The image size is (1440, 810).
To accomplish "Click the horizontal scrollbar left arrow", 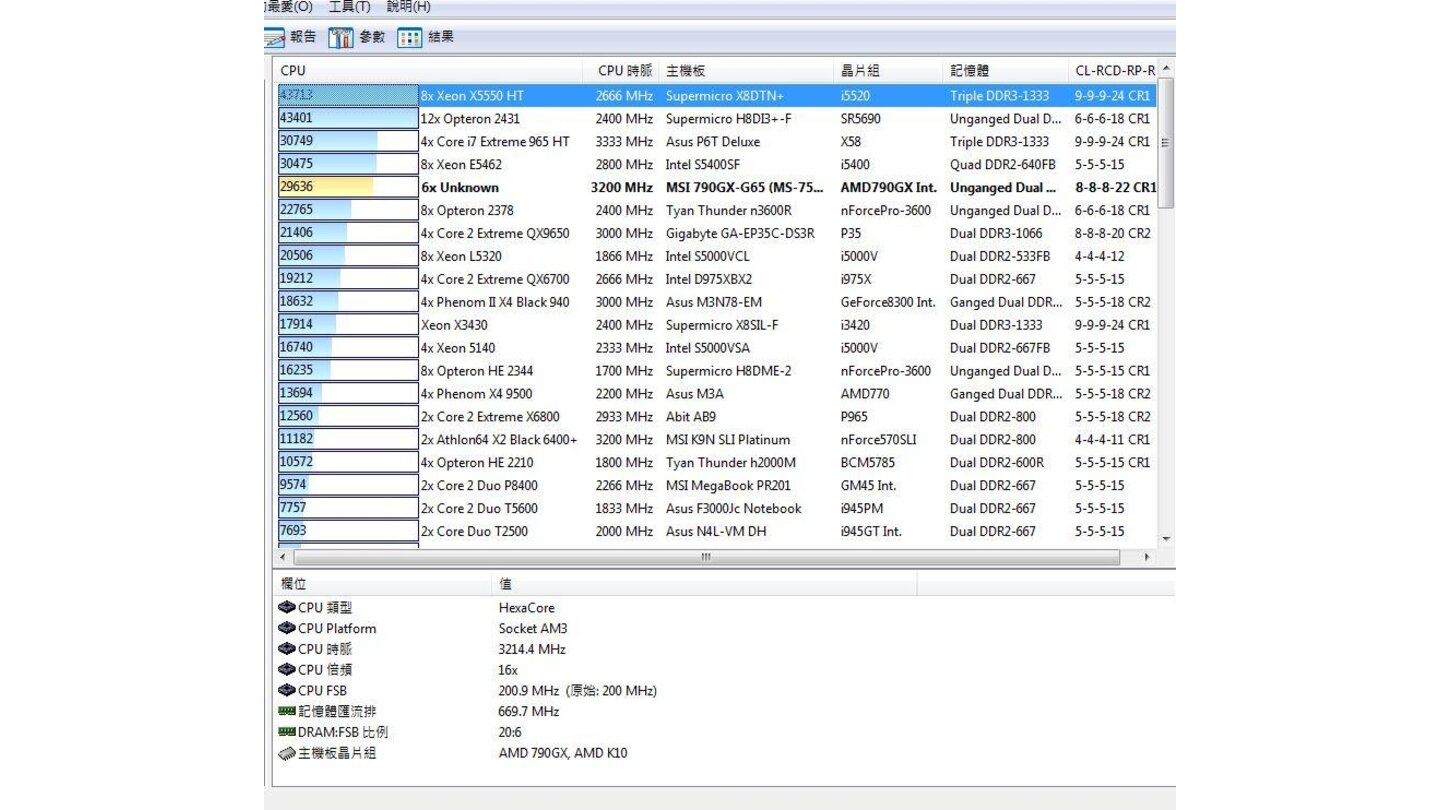I will (283, 557).
